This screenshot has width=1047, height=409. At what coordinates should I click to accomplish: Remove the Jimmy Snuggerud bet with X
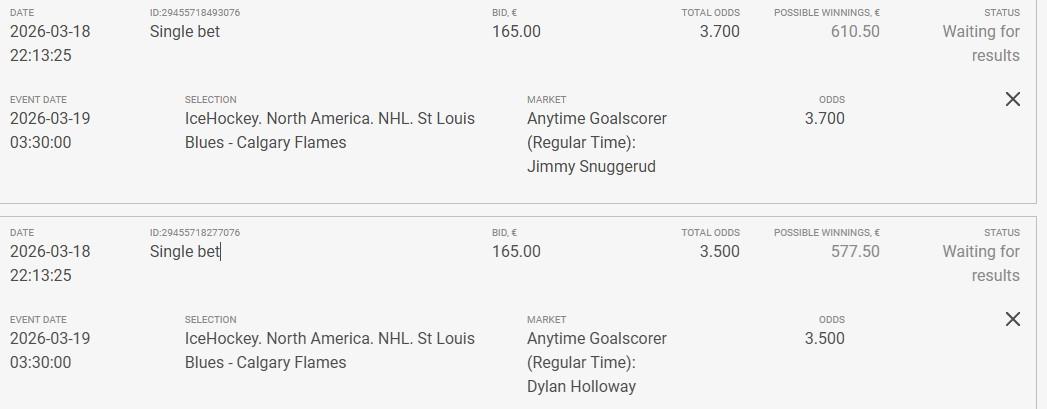click(x=1012, y=99)
